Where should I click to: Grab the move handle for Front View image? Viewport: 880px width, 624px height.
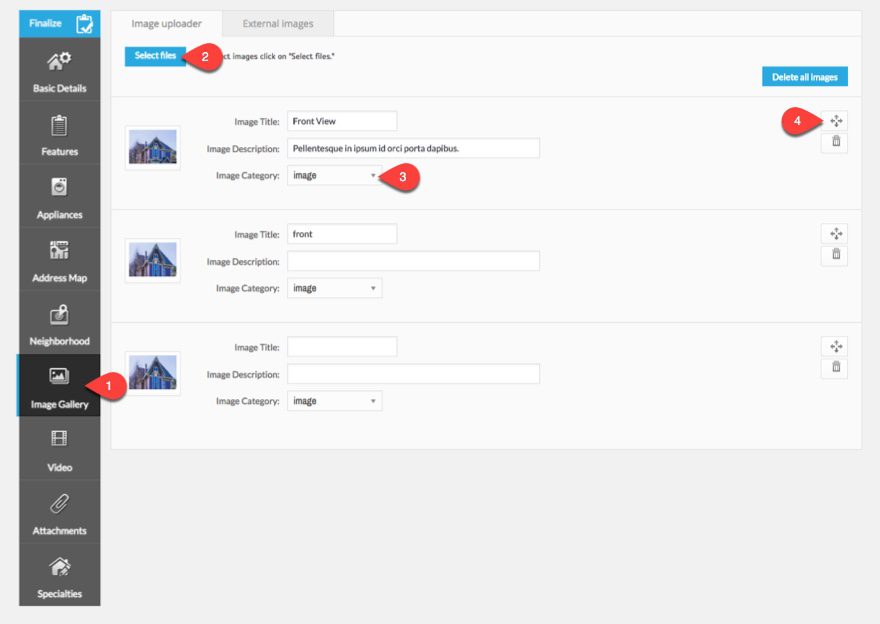(835, 120)
